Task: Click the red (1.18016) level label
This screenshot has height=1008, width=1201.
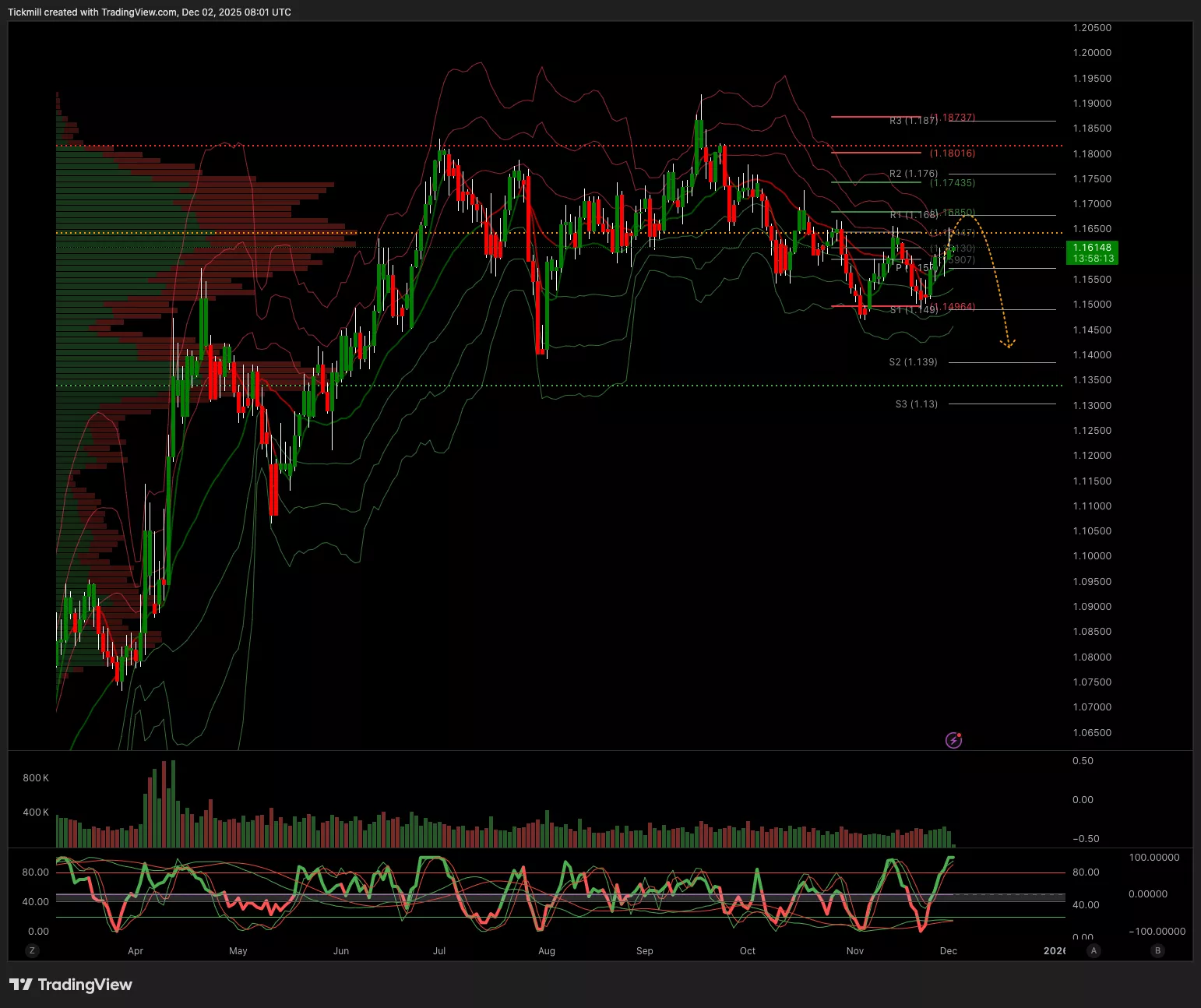Action: (x=952, y=153)
